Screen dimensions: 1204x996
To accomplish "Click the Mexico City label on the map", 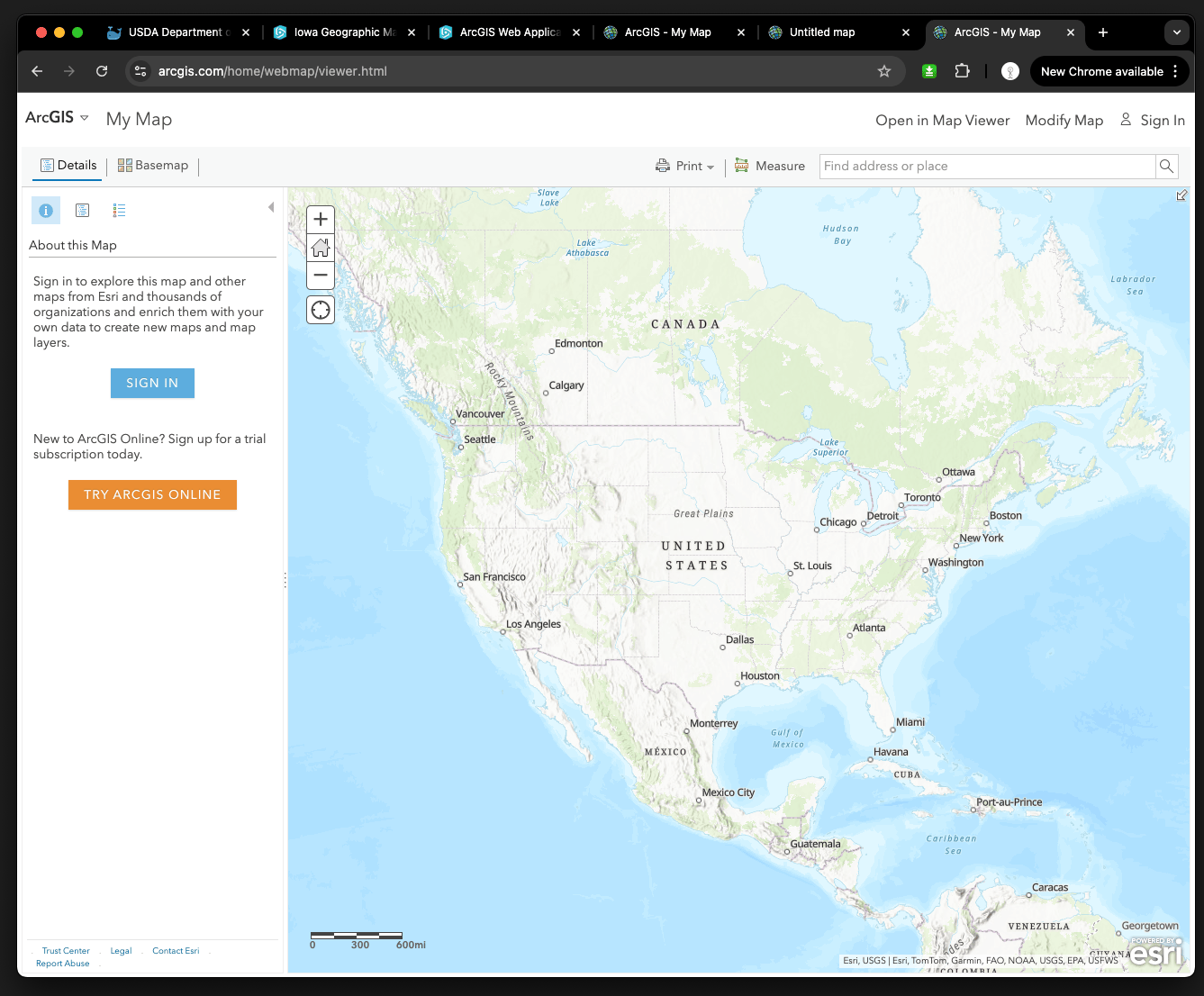I will [729, 792].
